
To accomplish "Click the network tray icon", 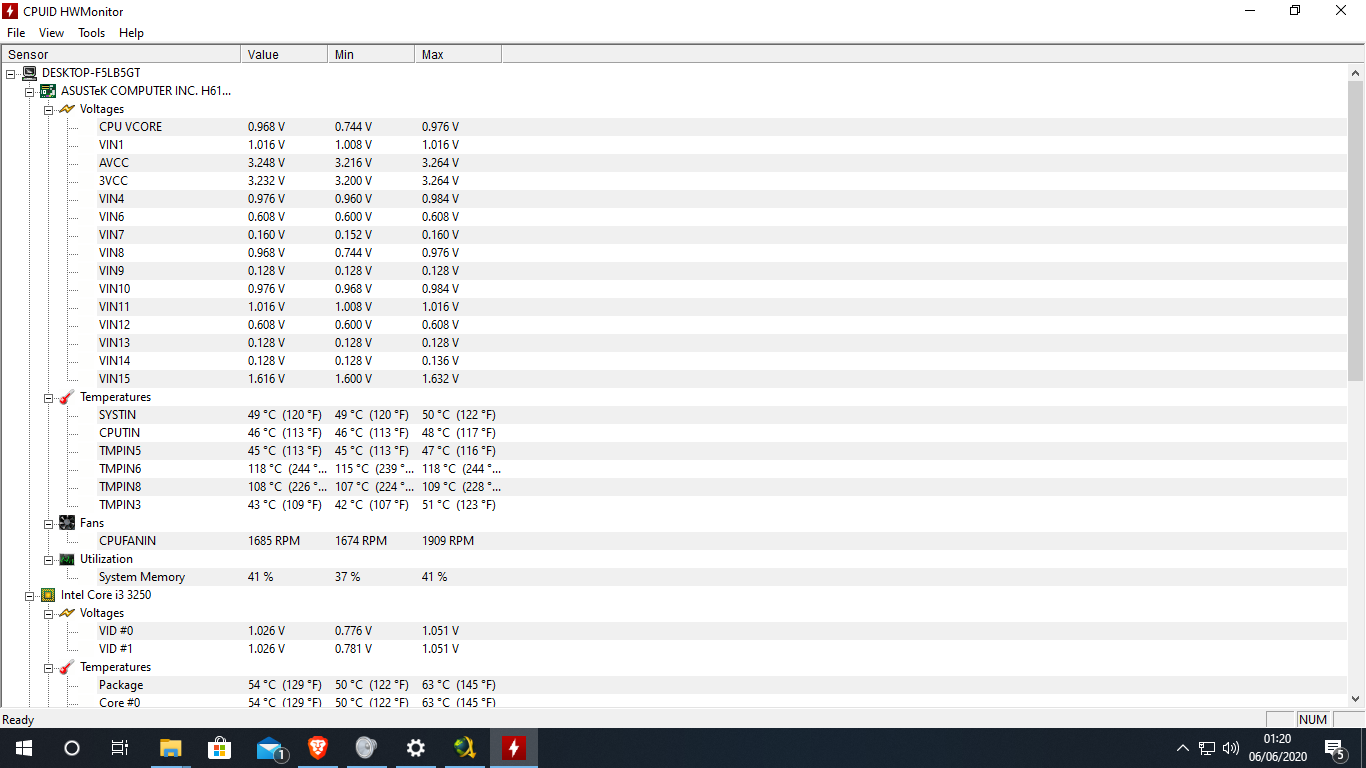I will coord(1207,748).
